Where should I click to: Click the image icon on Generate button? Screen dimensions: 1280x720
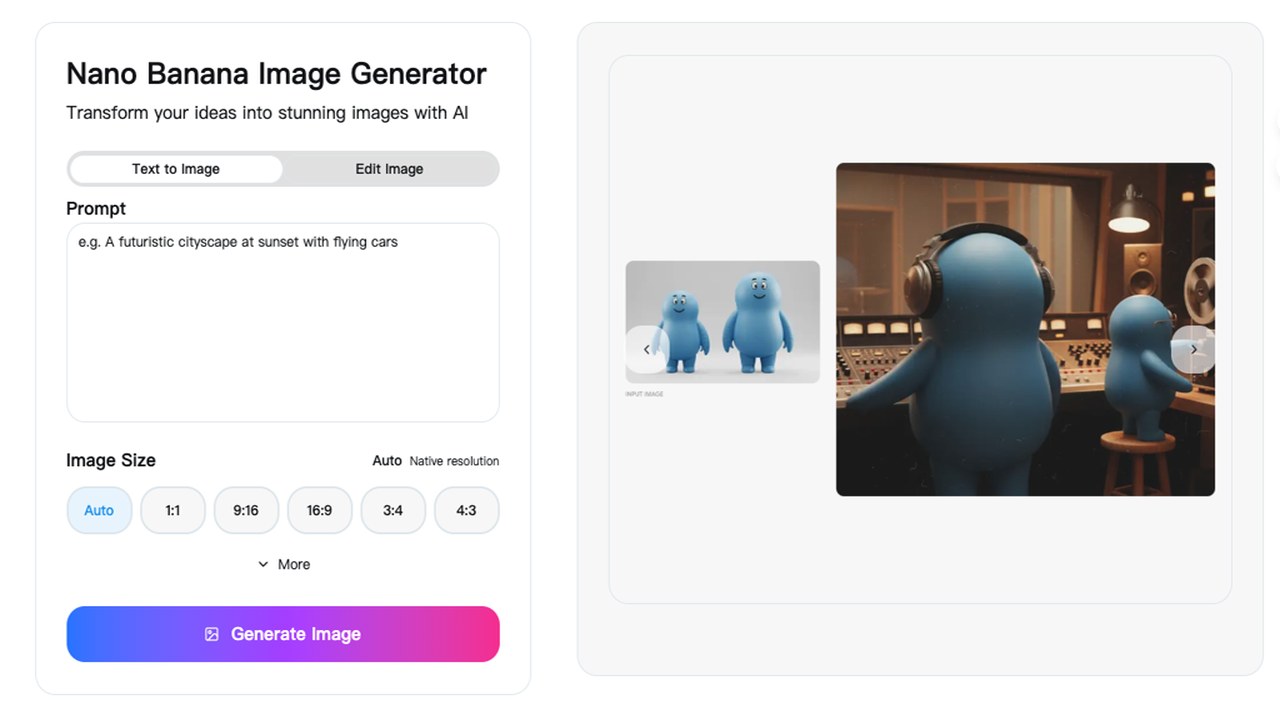(x=212, y=634)
